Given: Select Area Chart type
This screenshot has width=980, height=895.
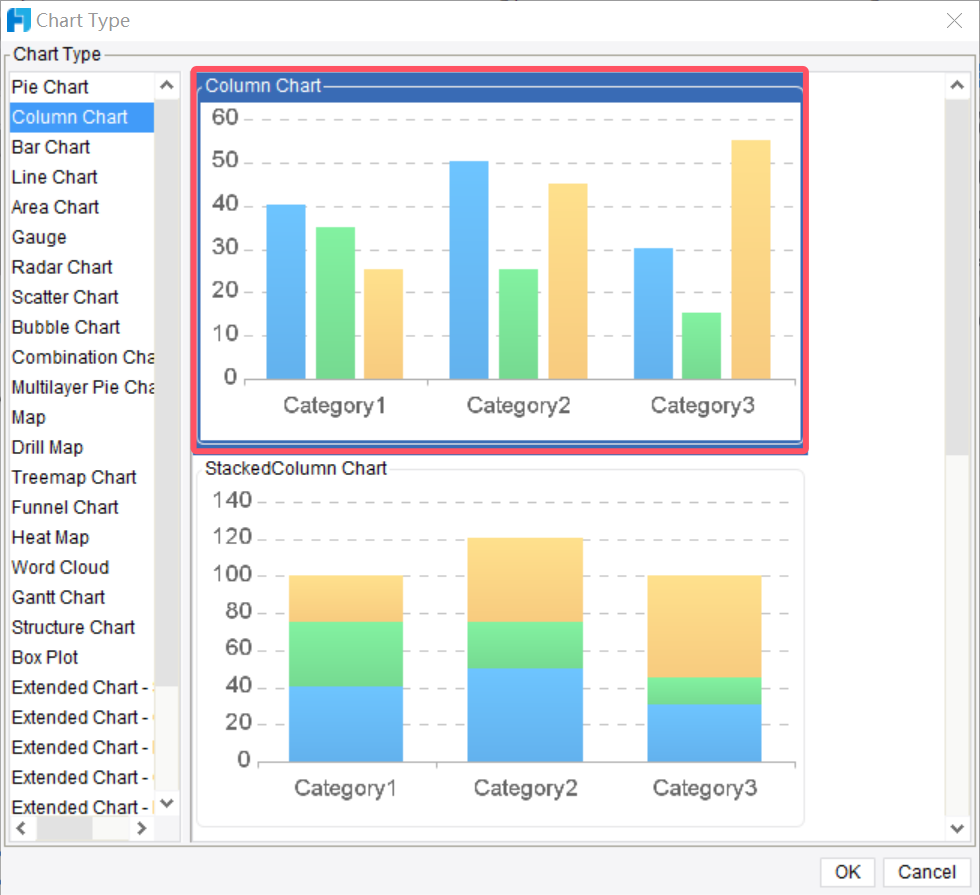Looking at the screenshot, I should click(x=82, y=207).
